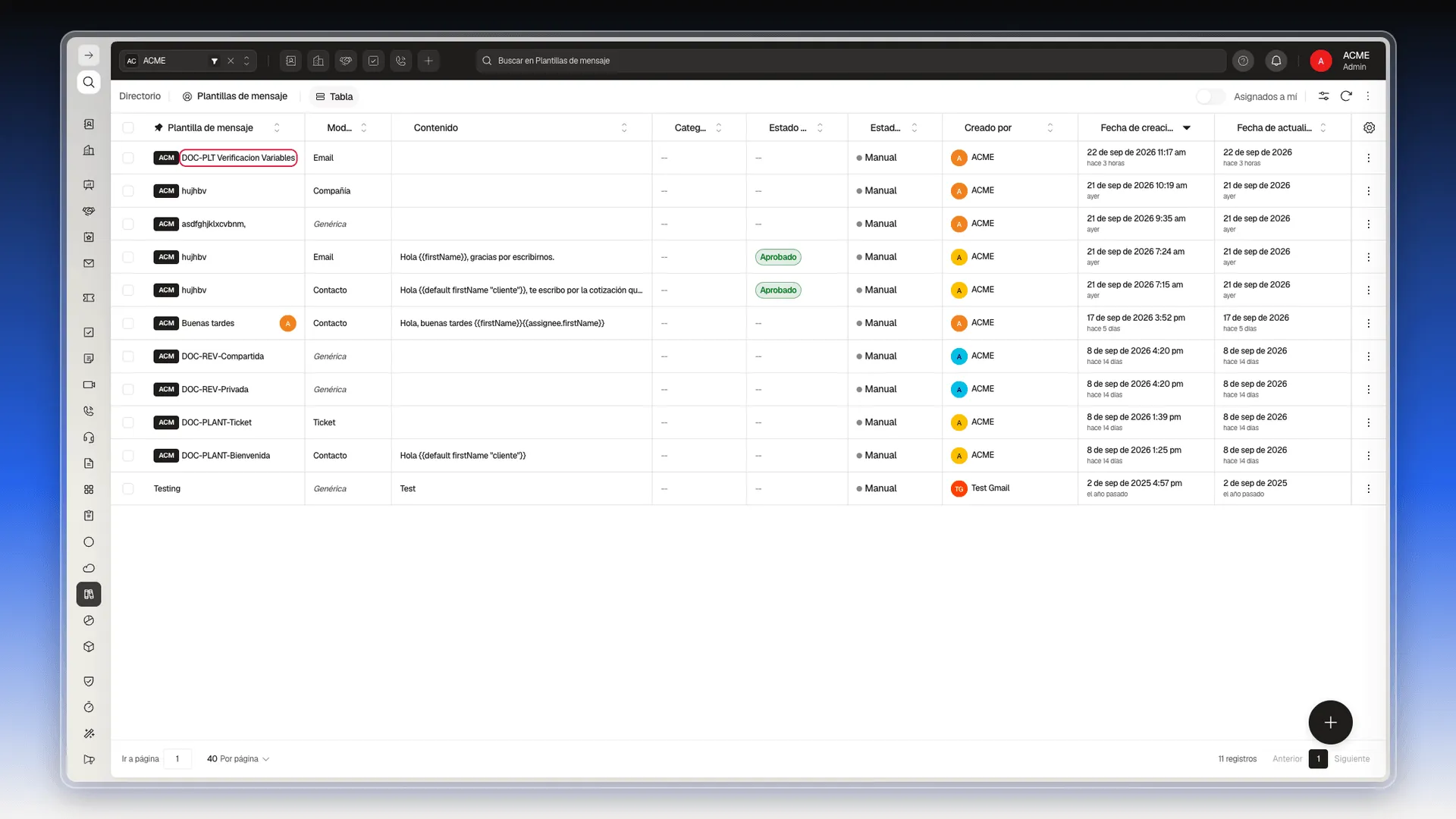Open the companies building icon in top toolbar

(x=318, y=61)
